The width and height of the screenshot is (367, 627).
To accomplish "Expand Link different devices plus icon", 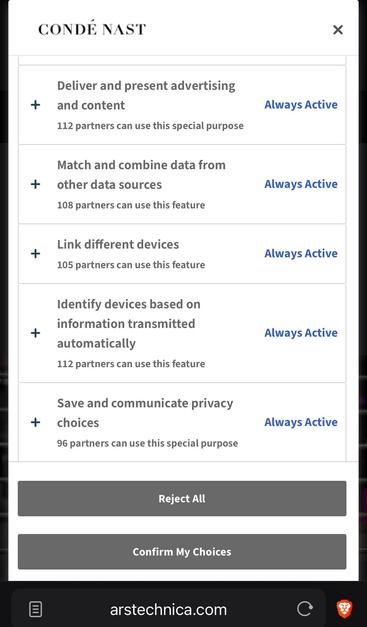I will click(36, 254).
